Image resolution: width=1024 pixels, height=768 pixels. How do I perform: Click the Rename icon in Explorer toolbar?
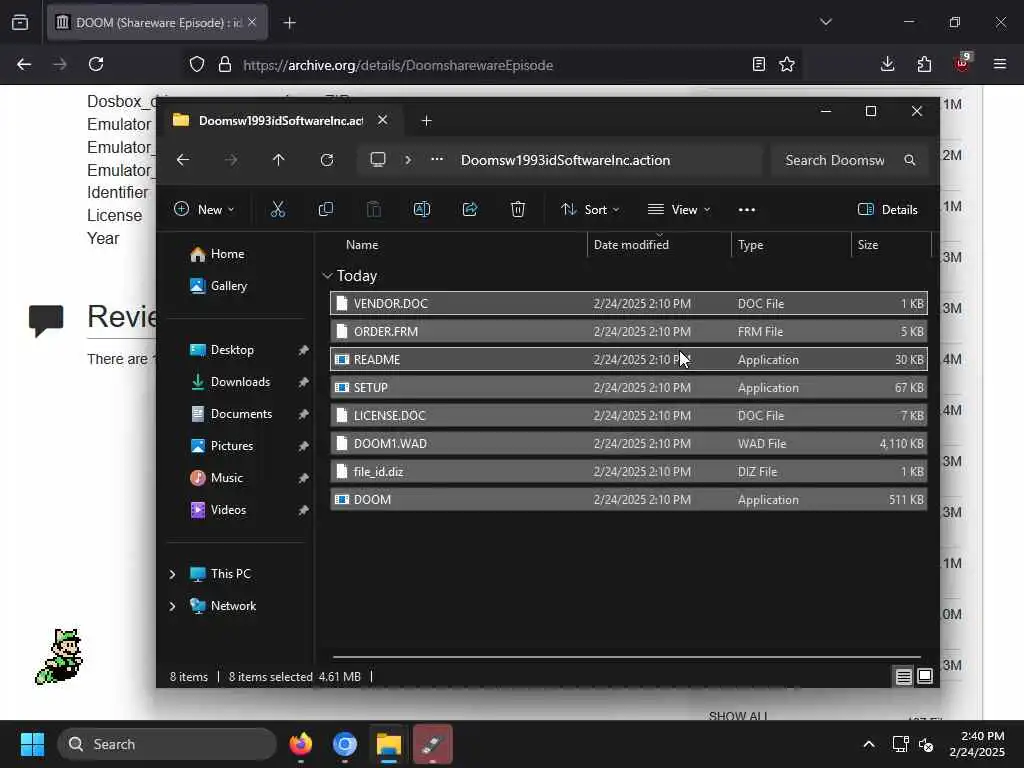(422, 209)
